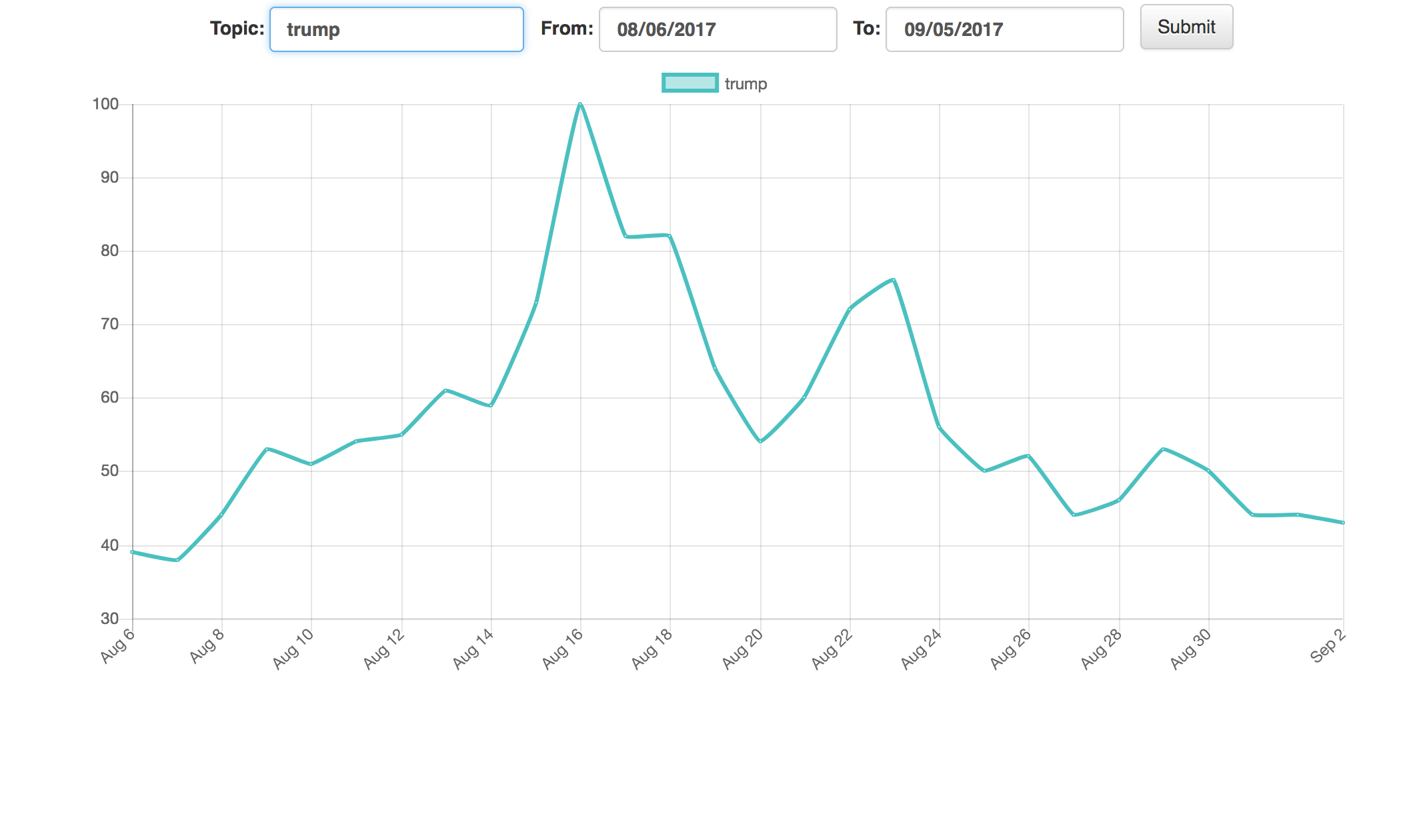Screen dimensions: 1403x840
Task: Click the 100 y-axis label
Action: [x=105, y=104]
